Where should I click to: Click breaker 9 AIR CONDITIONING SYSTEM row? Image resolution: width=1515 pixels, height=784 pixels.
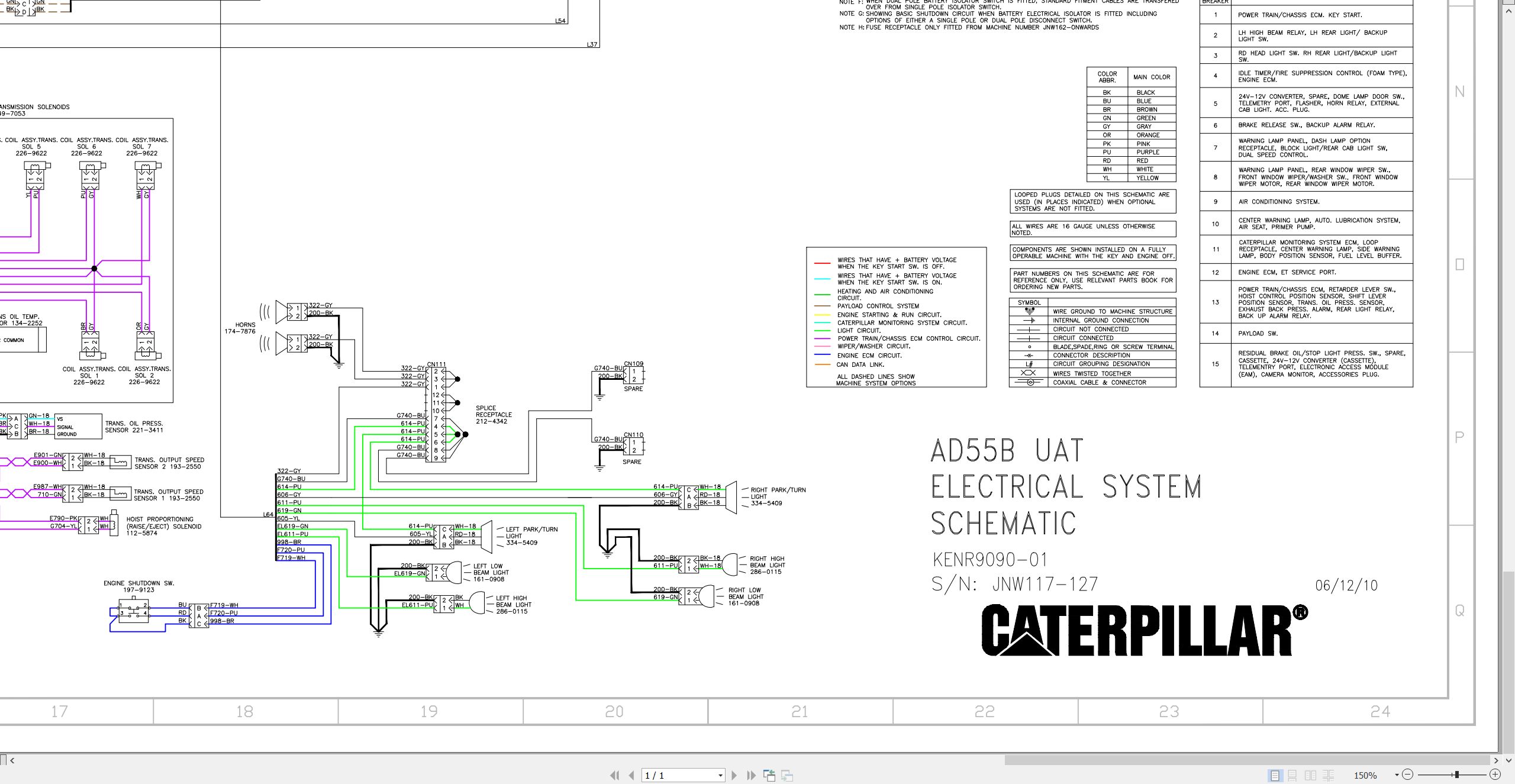coord(1306,202)
